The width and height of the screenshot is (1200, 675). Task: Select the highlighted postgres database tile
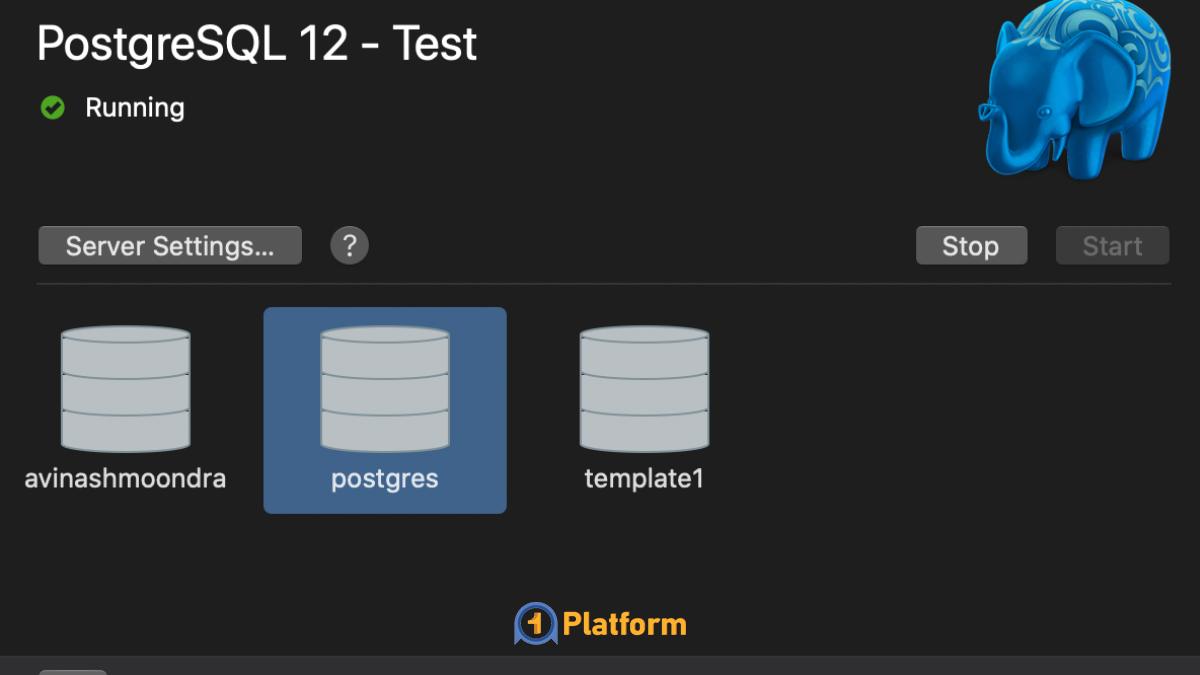384,410
